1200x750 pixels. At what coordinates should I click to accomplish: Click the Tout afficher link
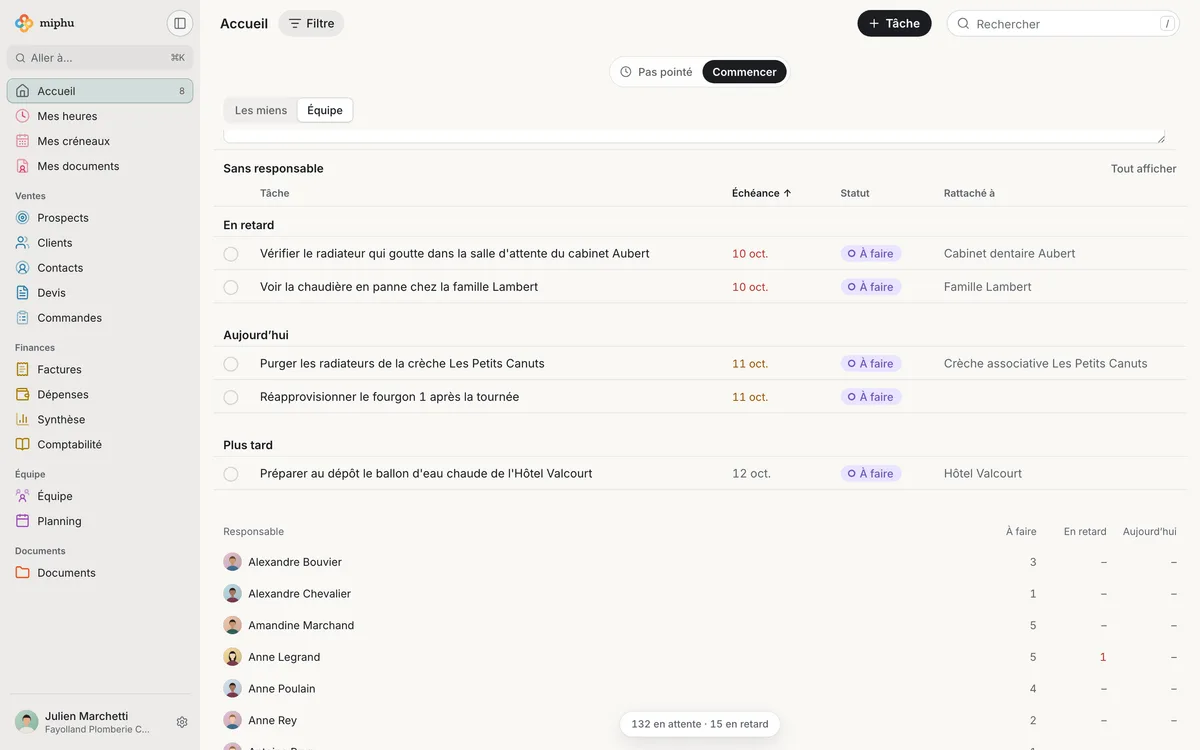click(x=1143, y=168)
